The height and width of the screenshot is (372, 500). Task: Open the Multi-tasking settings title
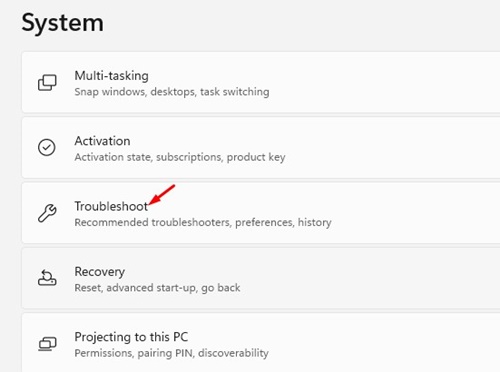(111, 76)
